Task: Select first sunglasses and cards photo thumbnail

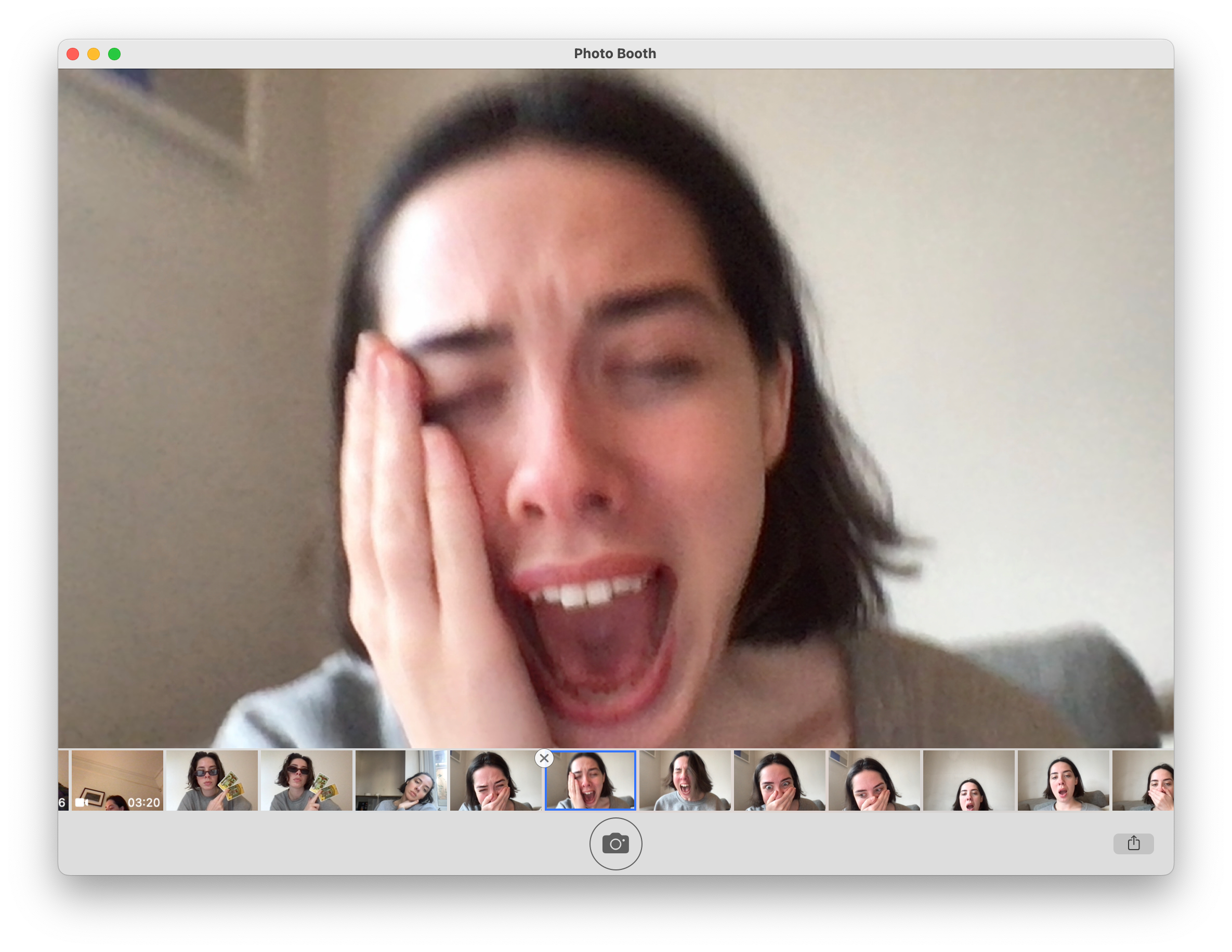Action: [x=212, y=780]
